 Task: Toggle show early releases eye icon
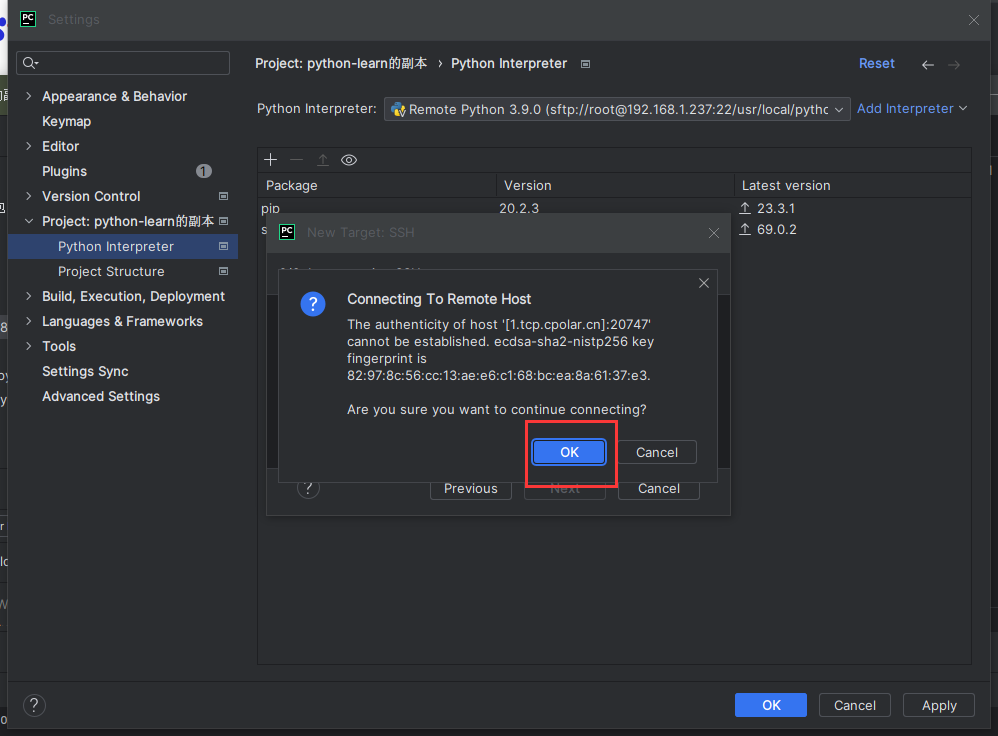pyautogui.click(x=349, y=160)
